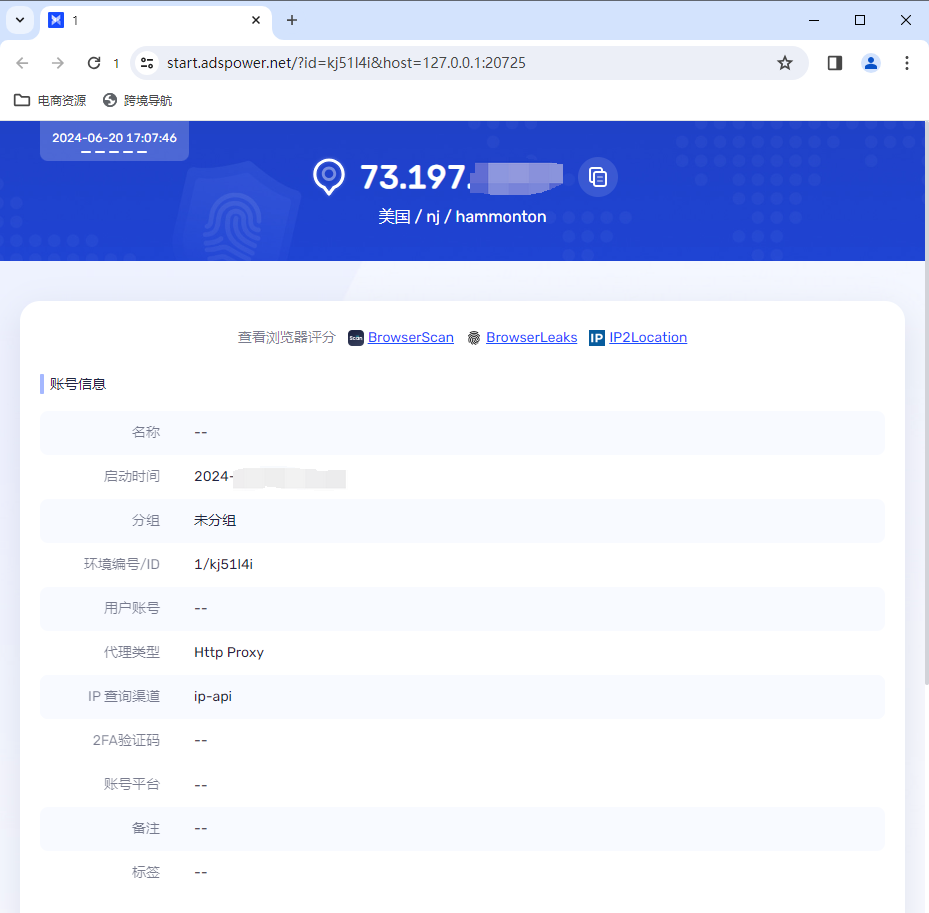929x913 pixels.
Task: Click the date time badge 2024-06-20 17:07:46
Action: tap(114, 139)
